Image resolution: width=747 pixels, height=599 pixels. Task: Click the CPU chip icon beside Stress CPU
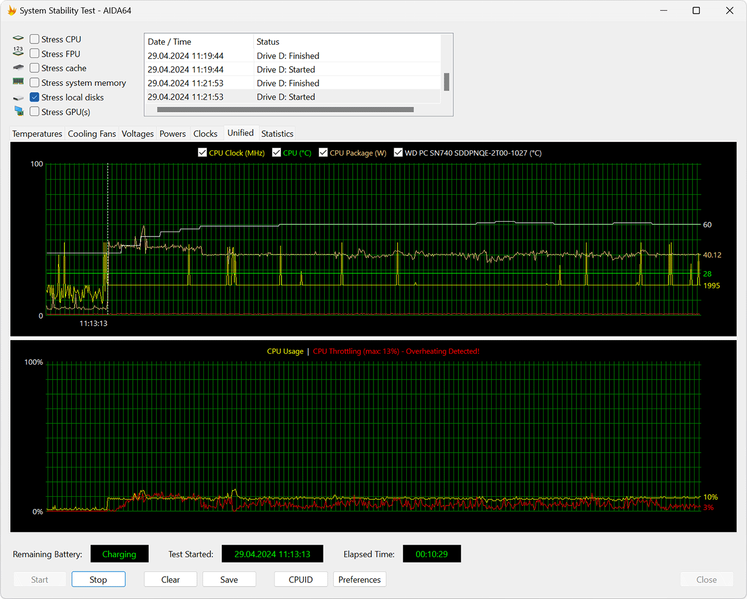18,39
